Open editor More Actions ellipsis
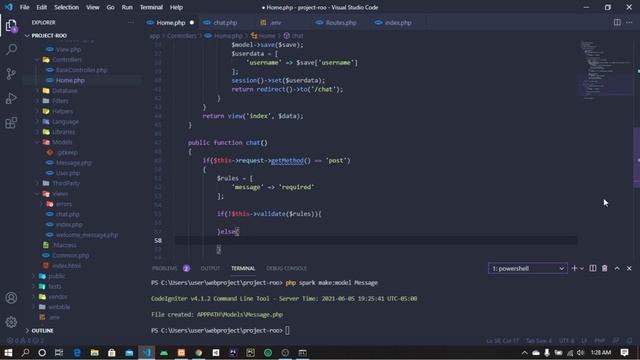Image resolution: width=640 pixels, height=360 pixels. click(629, 22)
